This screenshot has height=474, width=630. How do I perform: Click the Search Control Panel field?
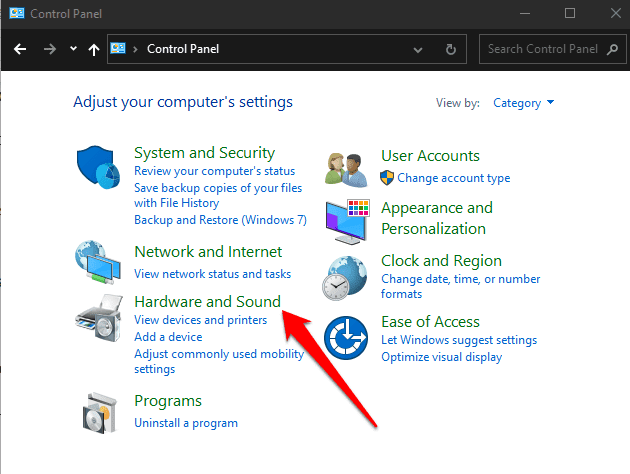click(x=550, y=48)
